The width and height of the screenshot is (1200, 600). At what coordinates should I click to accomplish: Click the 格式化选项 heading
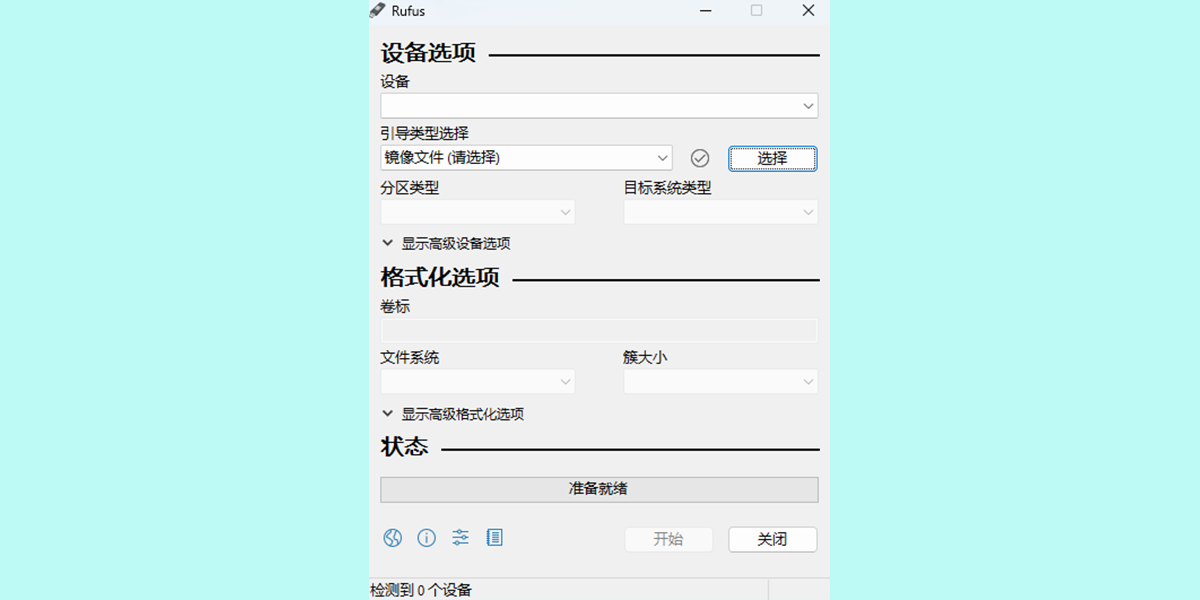(x=440, y=278)
